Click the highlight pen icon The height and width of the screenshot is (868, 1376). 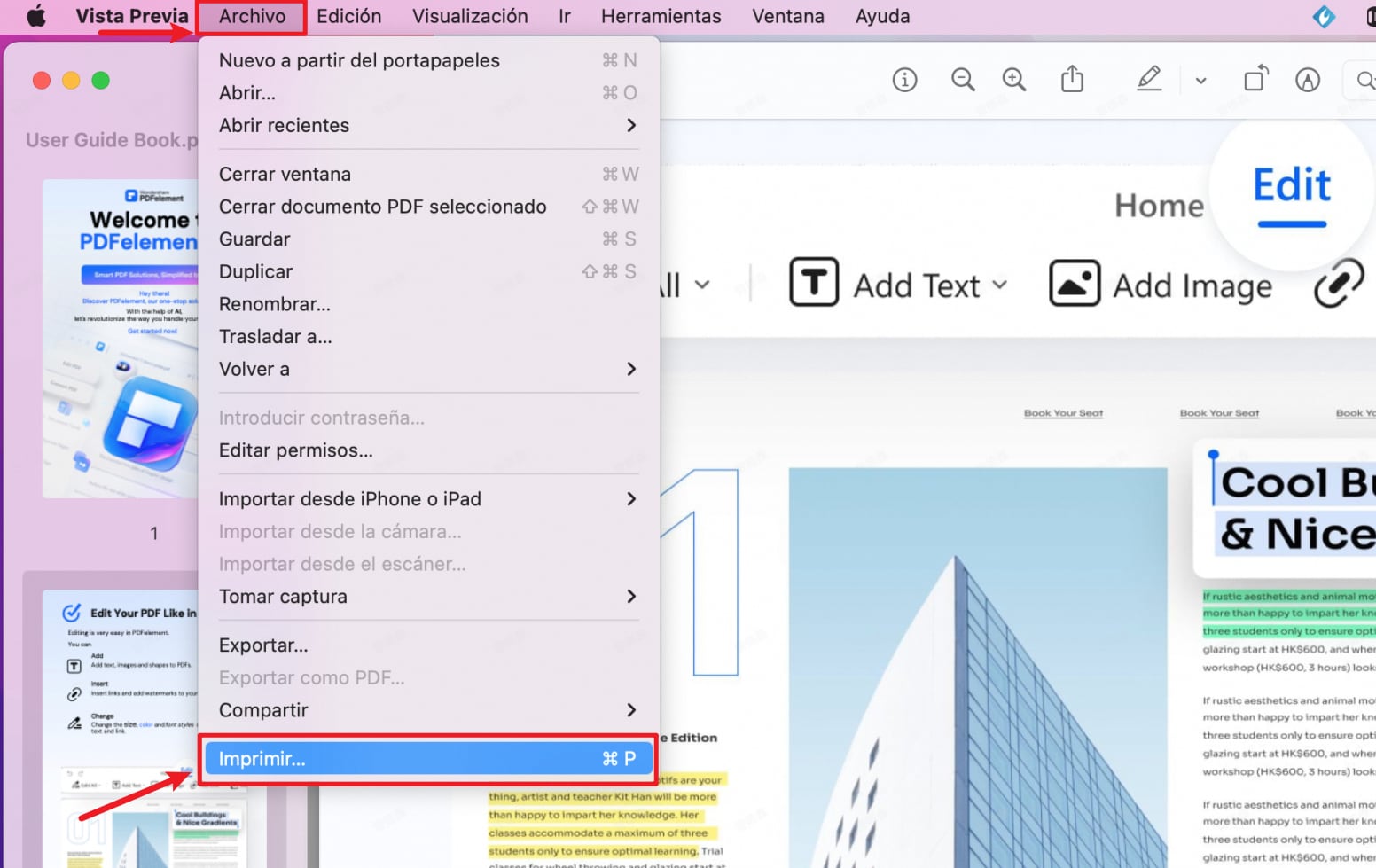tap(1149, 79)
